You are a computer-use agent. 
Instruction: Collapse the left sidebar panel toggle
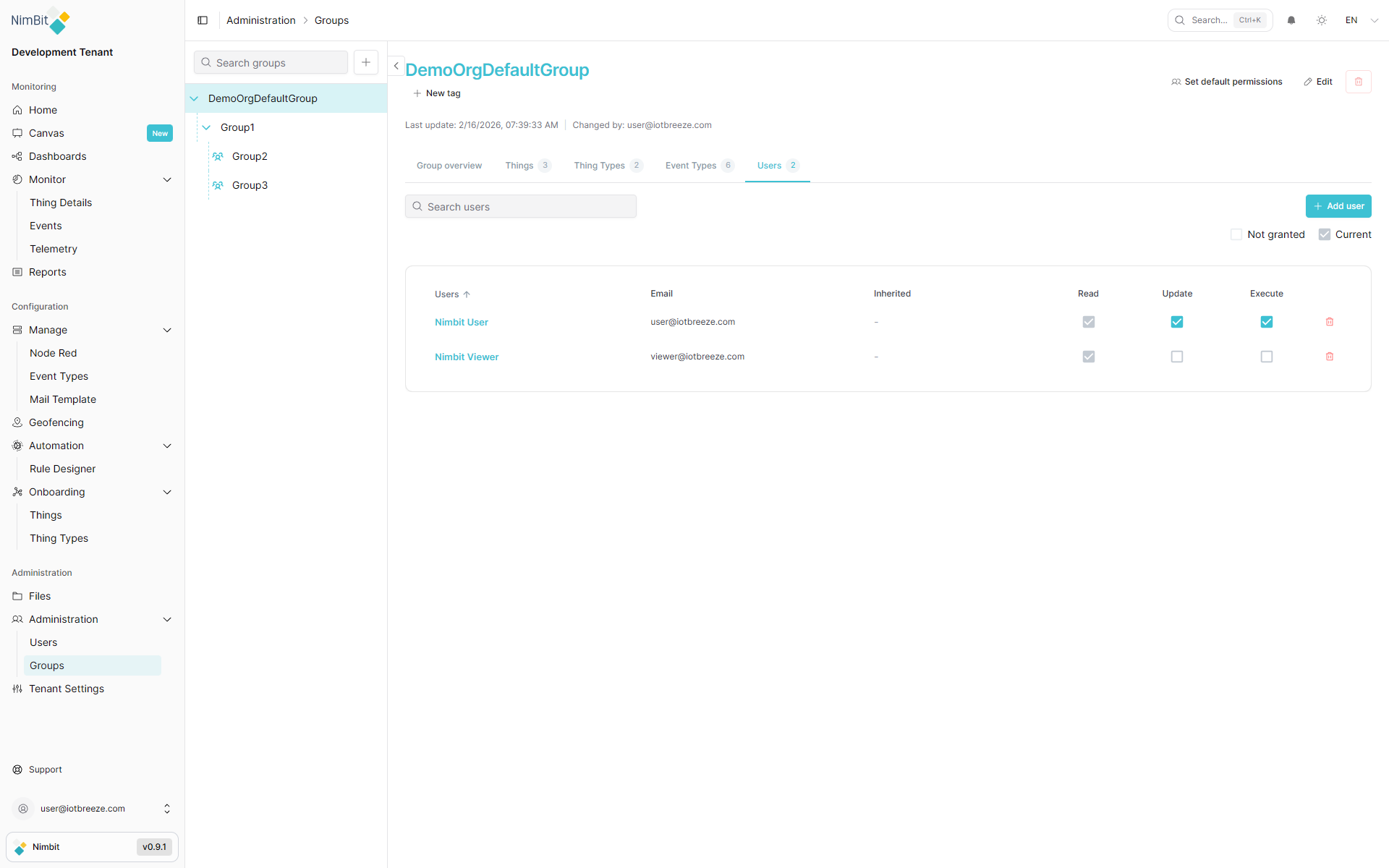pos(203,20)
